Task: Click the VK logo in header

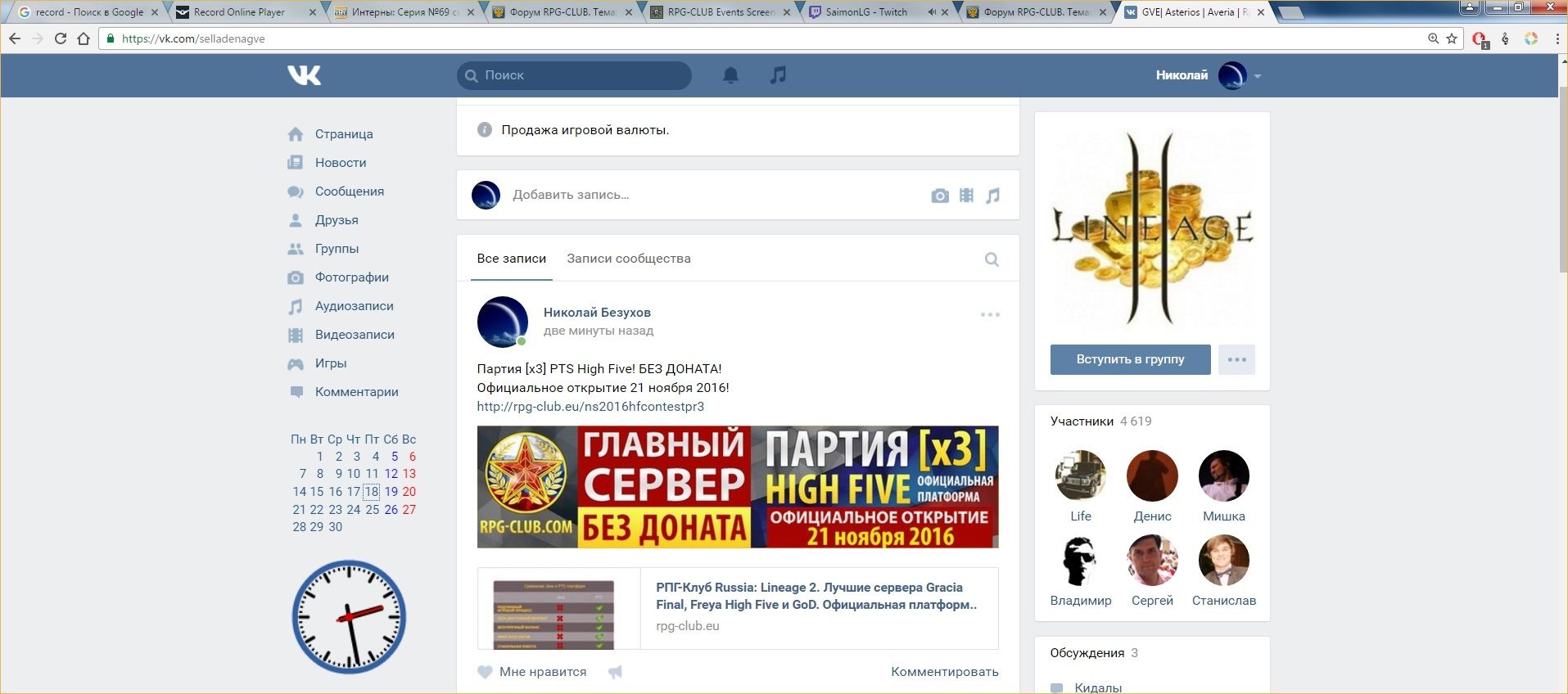Action: [304, 75]
